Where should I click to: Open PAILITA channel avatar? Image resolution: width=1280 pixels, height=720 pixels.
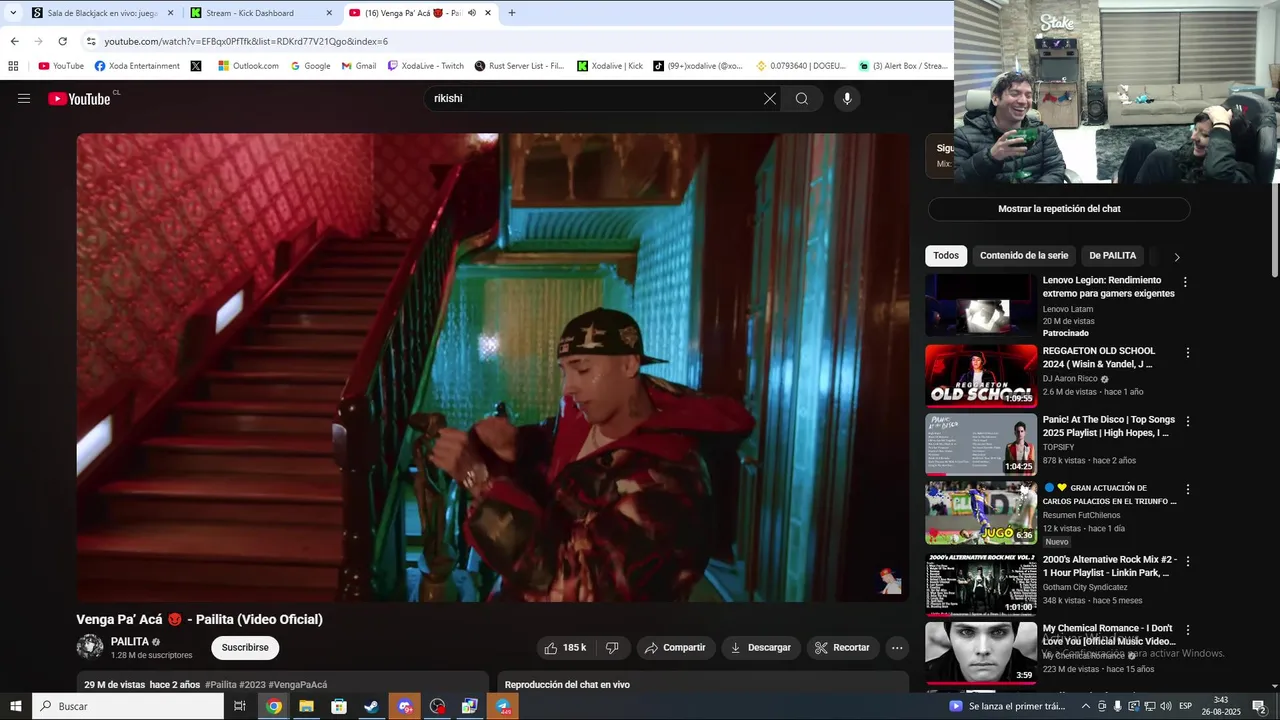[x=90, y=647]
